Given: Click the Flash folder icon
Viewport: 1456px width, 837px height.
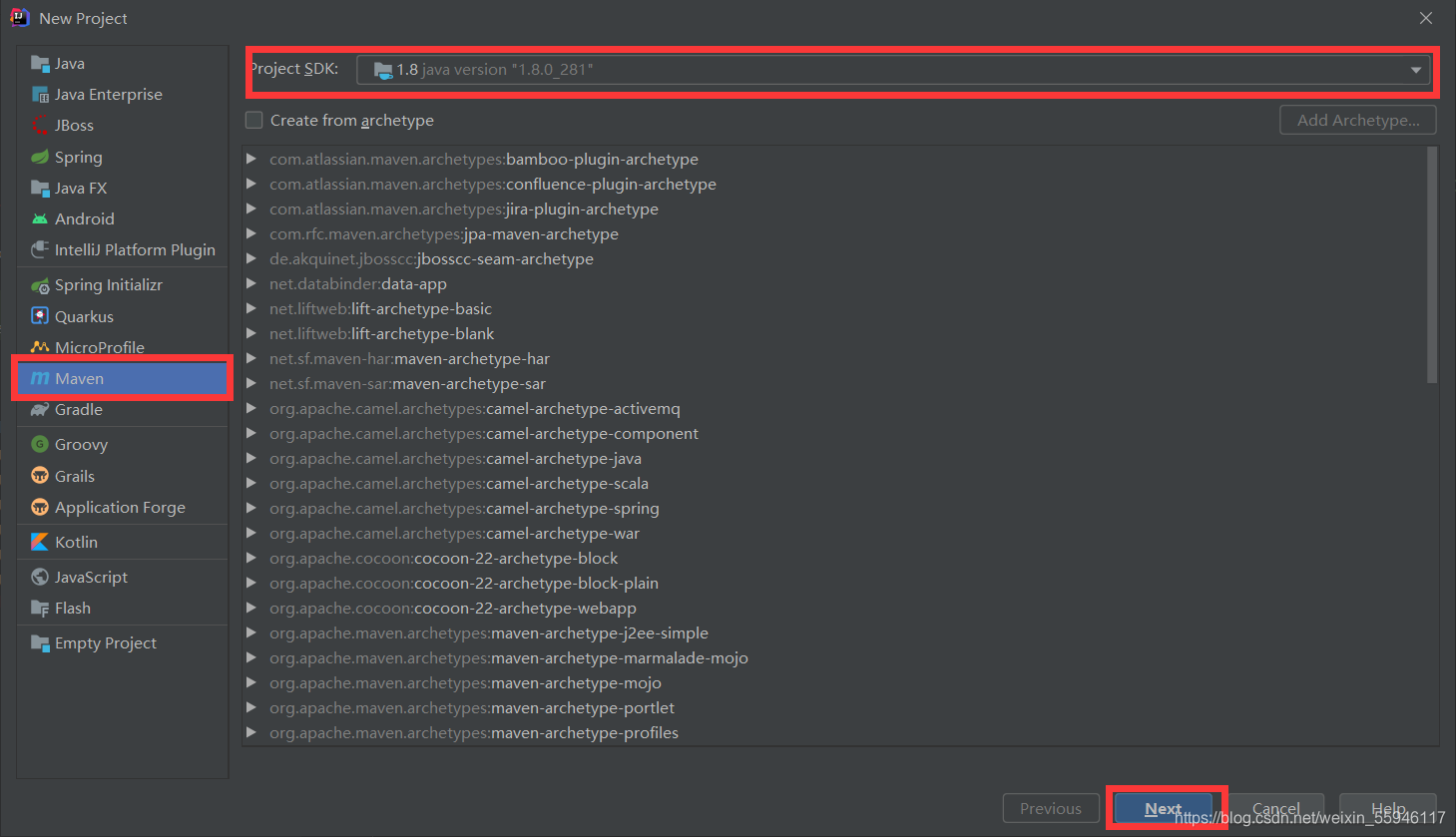Looking at the screenshot, I should pyautogui.click(x=40, y=609).
